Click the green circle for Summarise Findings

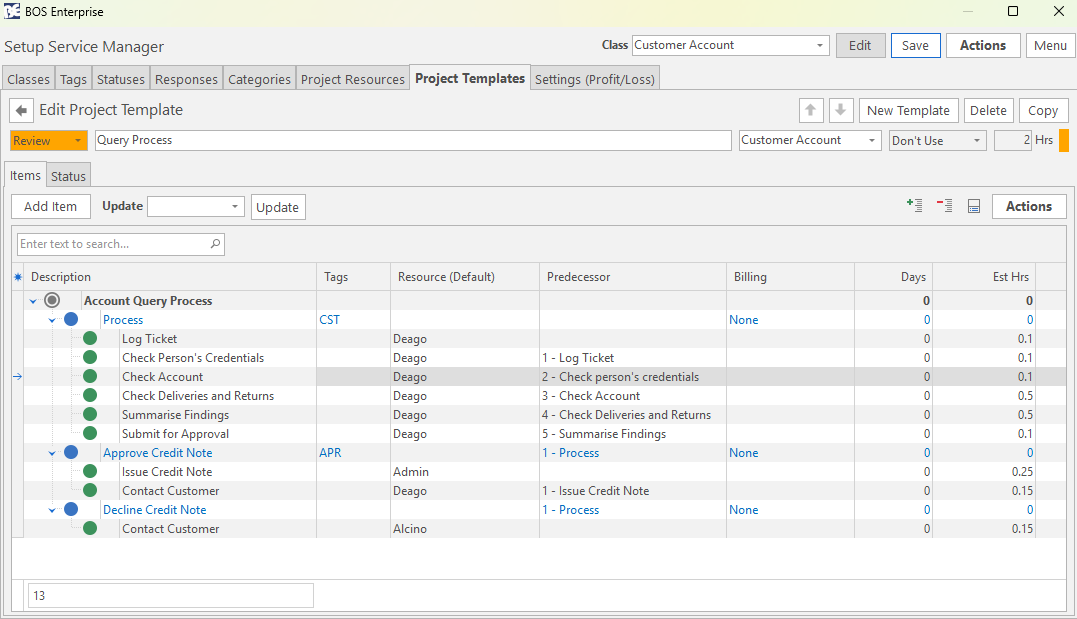[90, 414]
